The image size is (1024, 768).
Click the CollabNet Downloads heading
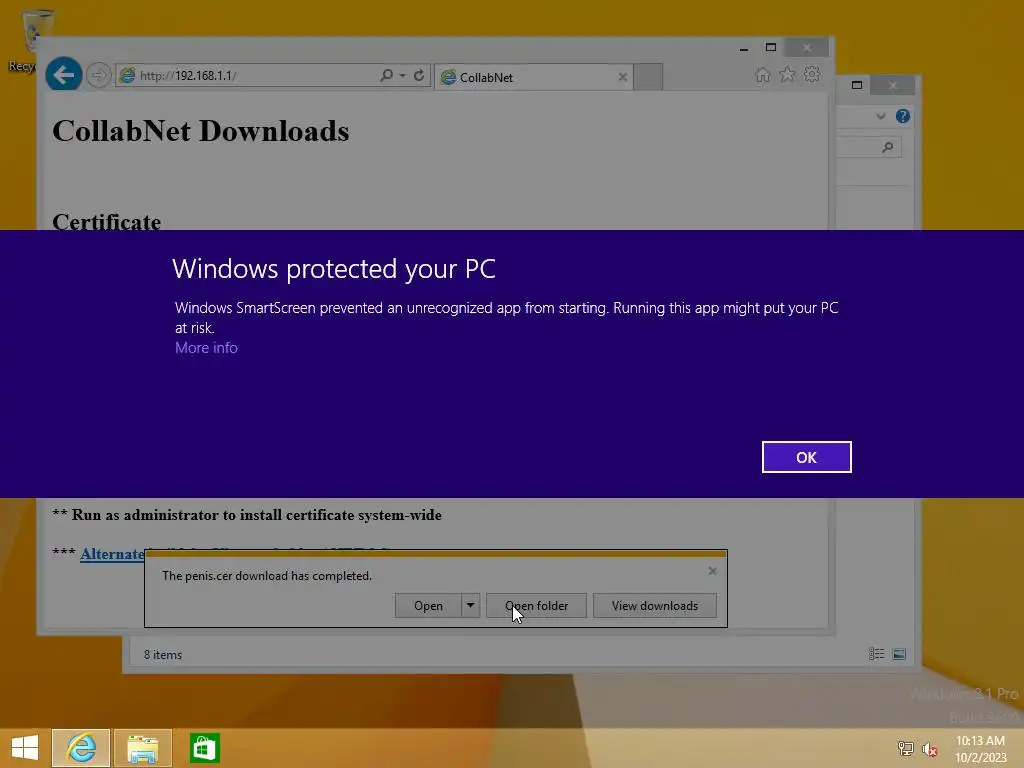coord(200,131)
